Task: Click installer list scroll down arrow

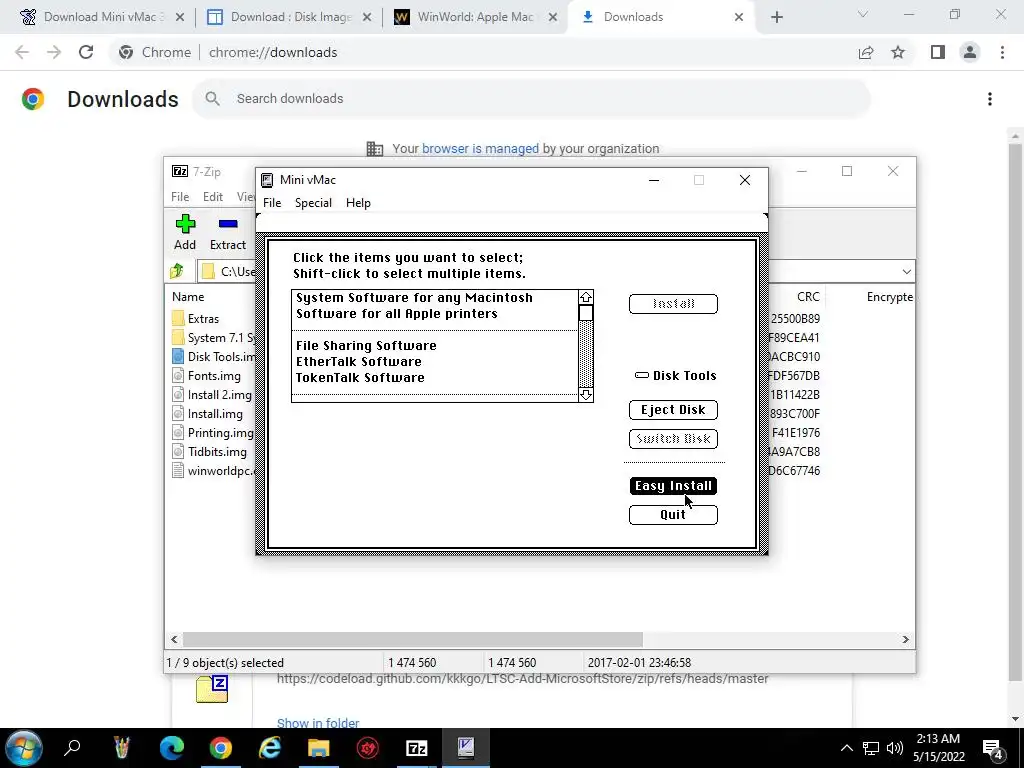Action: click(x=586, y=394)
